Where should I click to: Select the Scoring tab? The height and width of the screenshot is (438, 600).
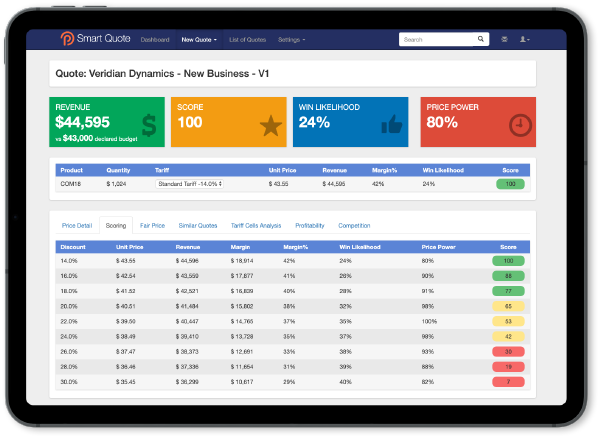116,225
